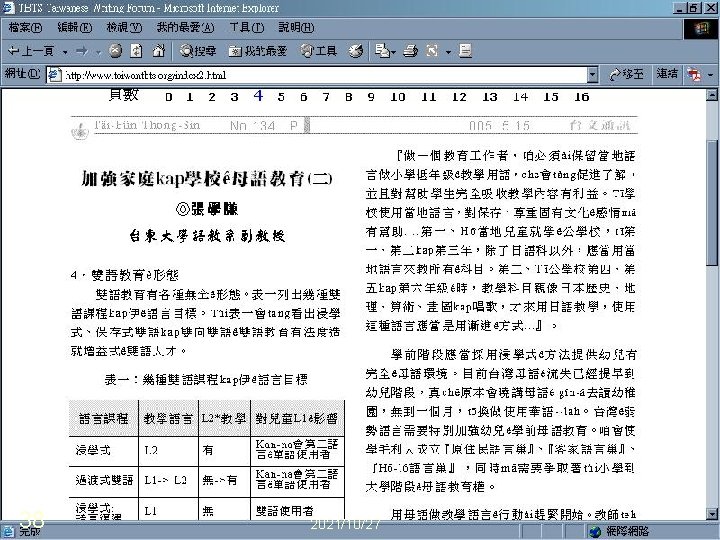The height and width of the screenshot is (540, 720).
Task: Open the Forward history dropdown arrow
Action: coord(98,52)
